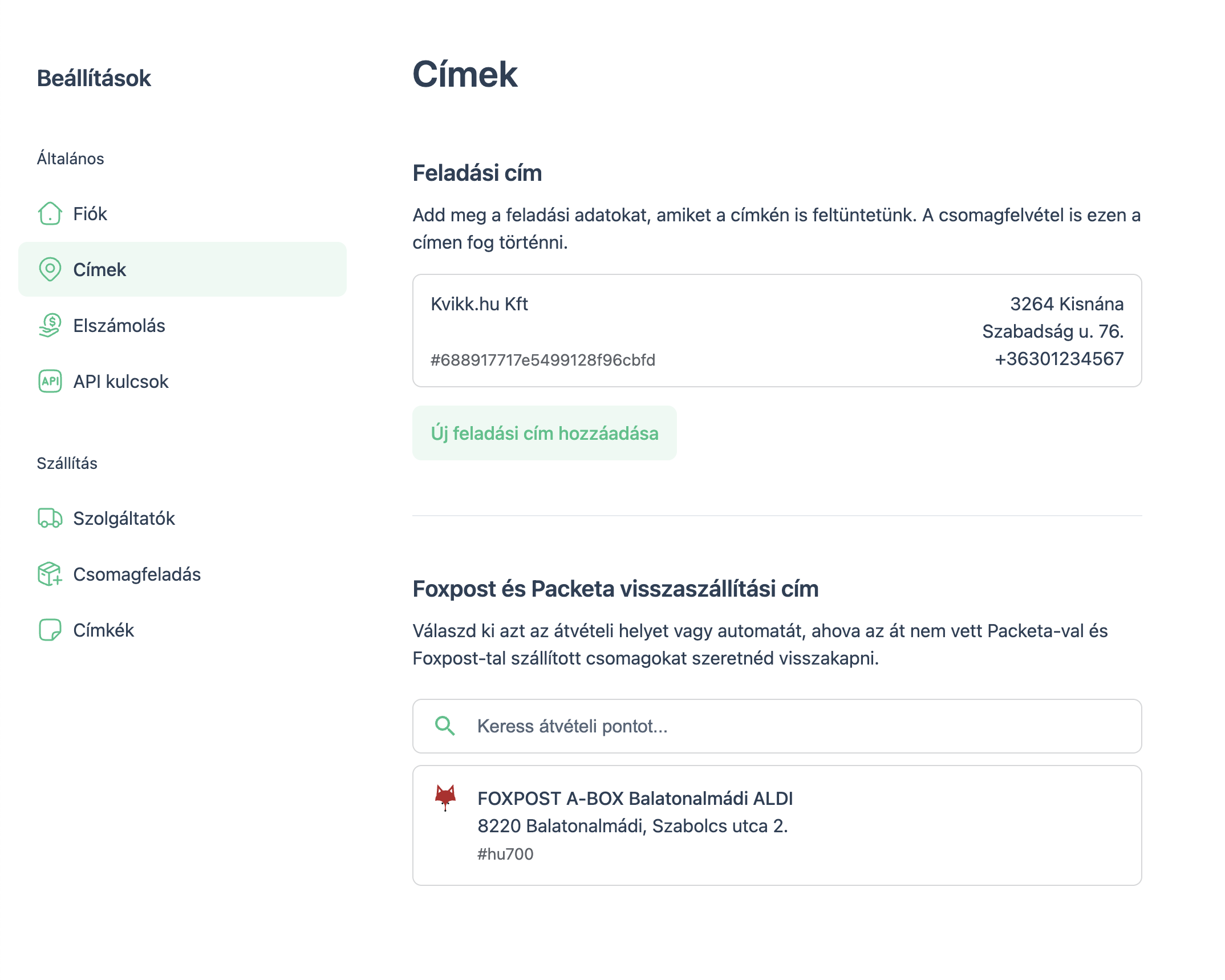Click the house icon beside Fiók
The image size is (1225, 980).
tap(50, 214)
